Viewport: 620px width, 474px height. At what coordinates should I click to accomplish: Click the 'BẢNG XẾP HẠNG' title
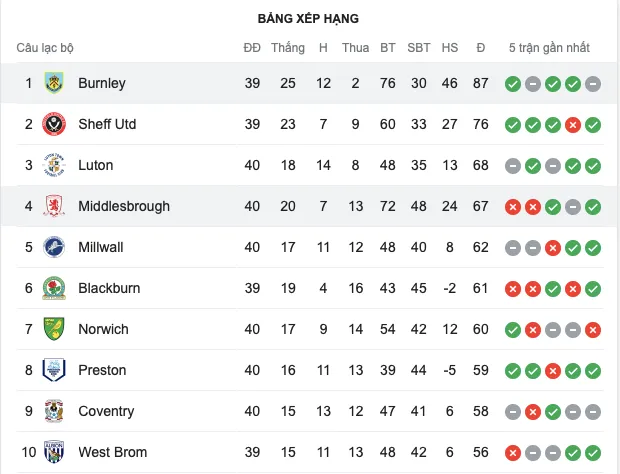pyautogui.click(x=308, y=18)
